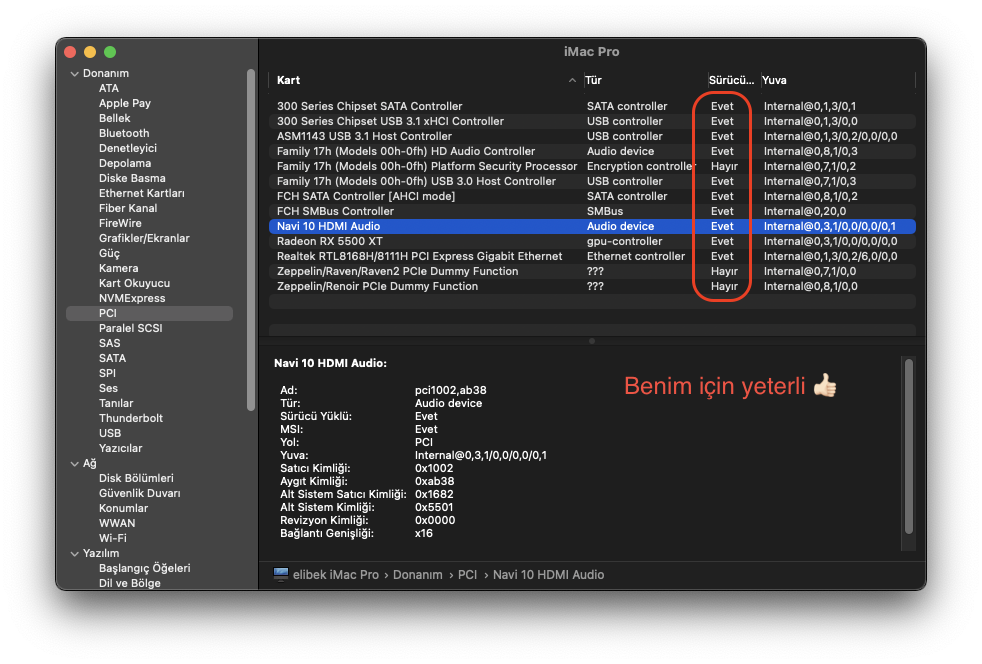Click the computer icon in path bar
The height and width of the screenshot is (664, 982).
(x=281, y=575)
